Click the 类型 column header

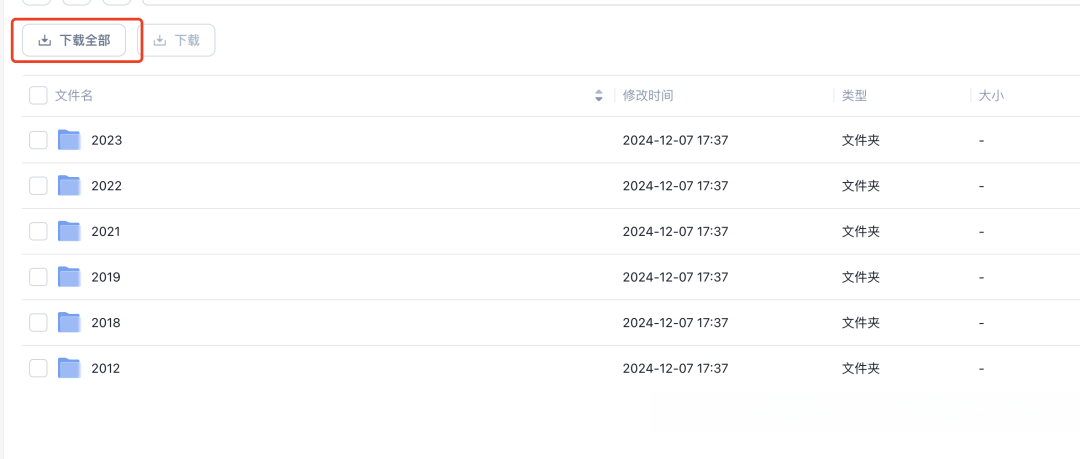(854, 96)
